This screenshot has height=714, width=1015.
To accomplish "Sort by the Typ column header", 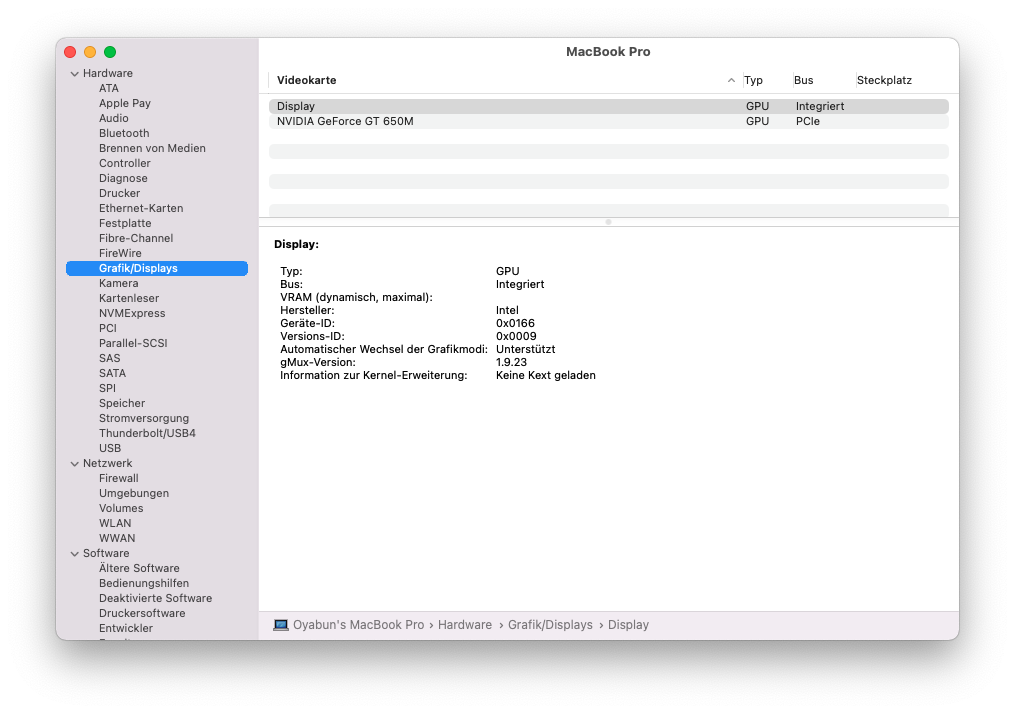I will [753, 80].
